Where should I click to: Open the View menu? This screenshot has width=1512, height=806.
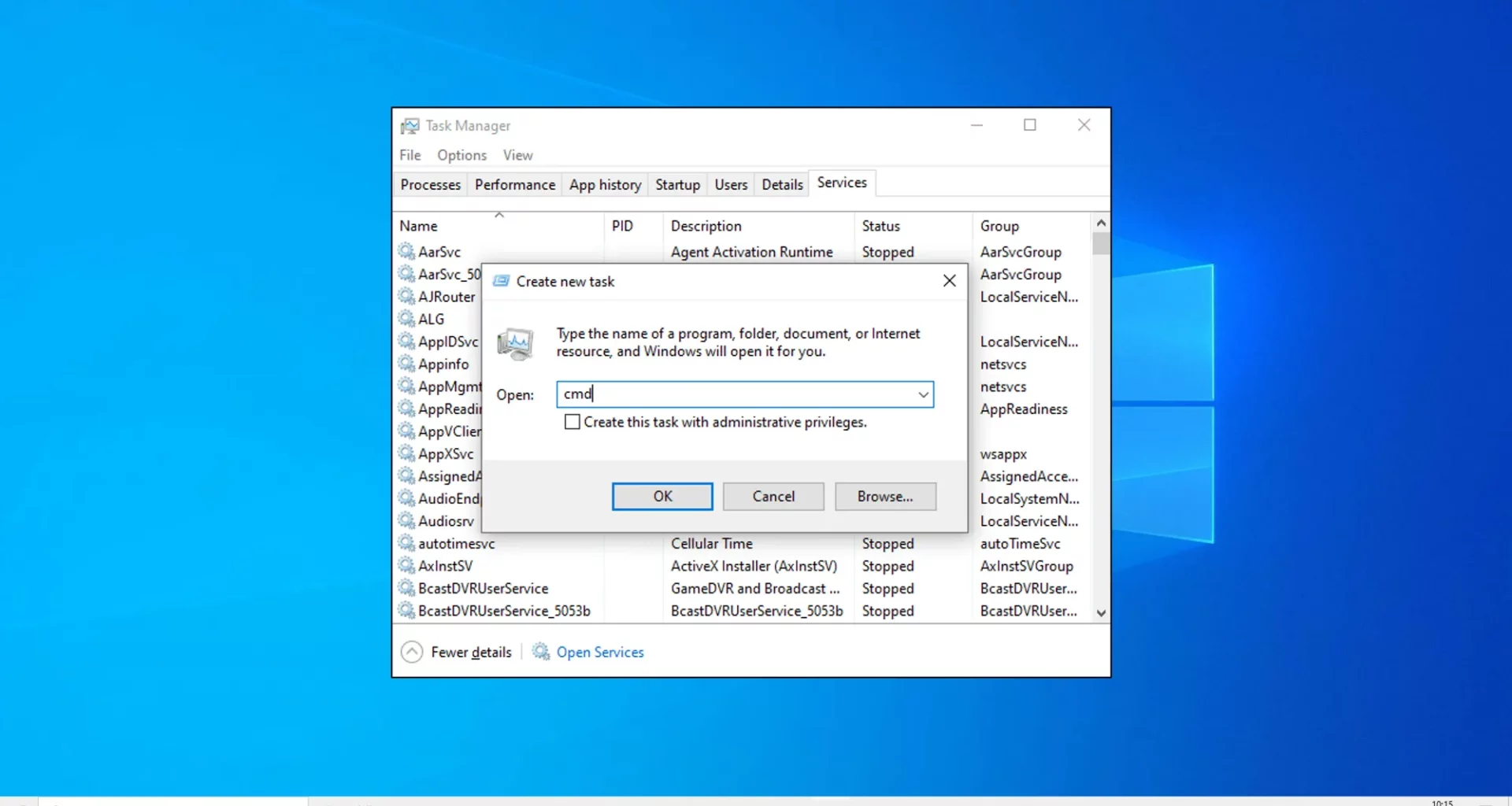[x=518, y=155]
